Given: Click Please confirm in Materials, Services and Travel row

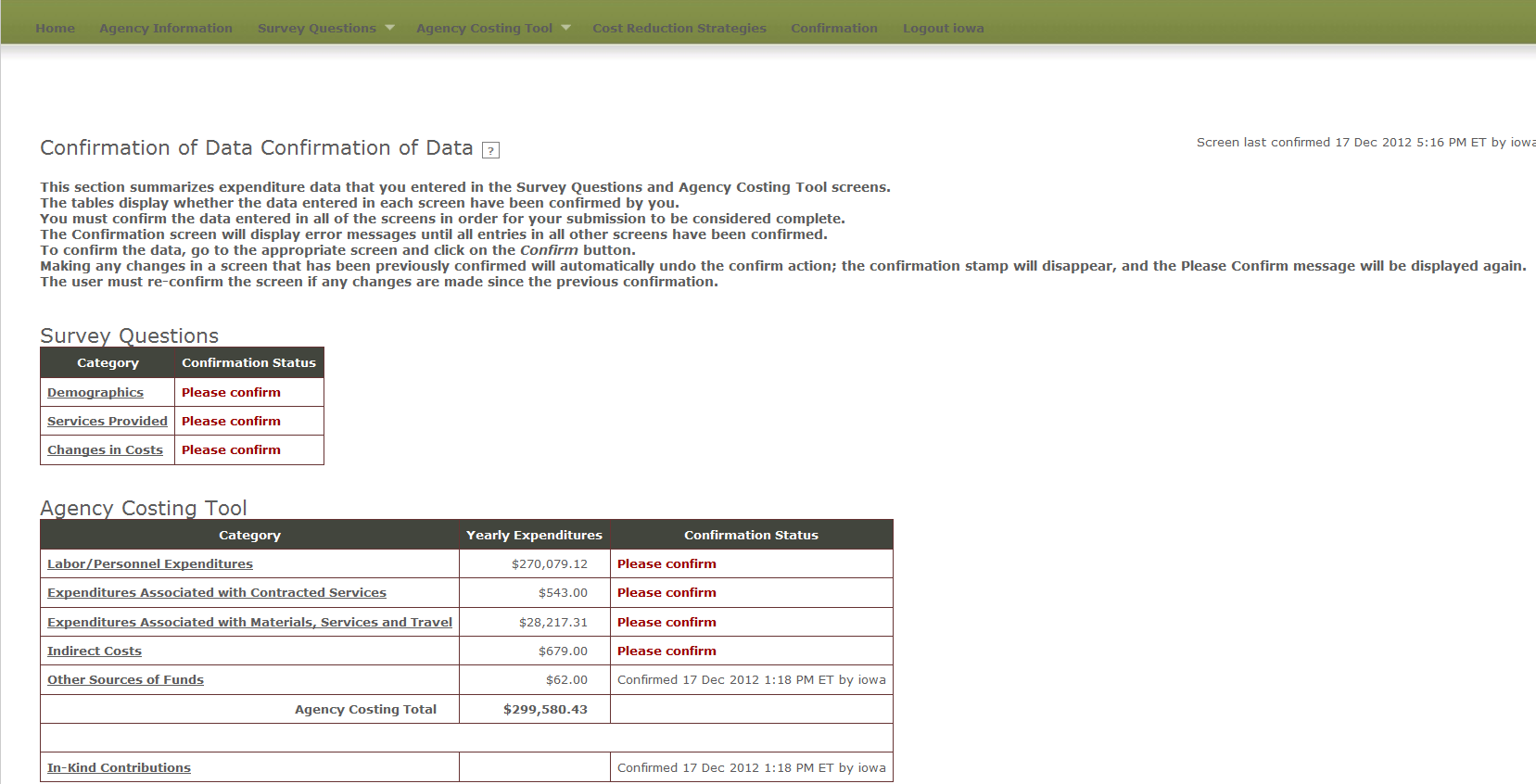Looking at the screenshot, I should [666, 622].
